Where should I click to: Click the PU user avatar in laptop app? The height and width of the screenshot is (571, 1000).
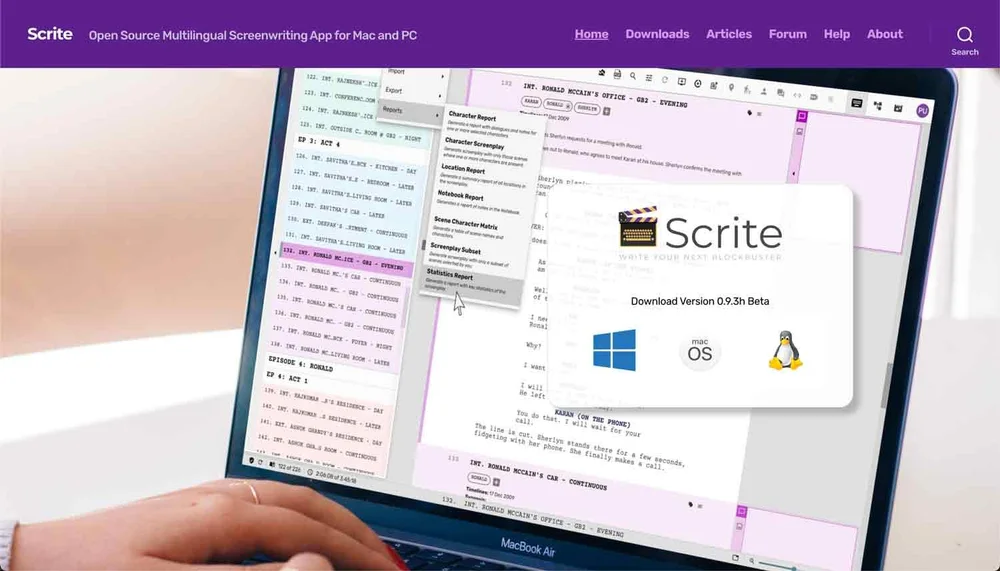coord(922,110)
